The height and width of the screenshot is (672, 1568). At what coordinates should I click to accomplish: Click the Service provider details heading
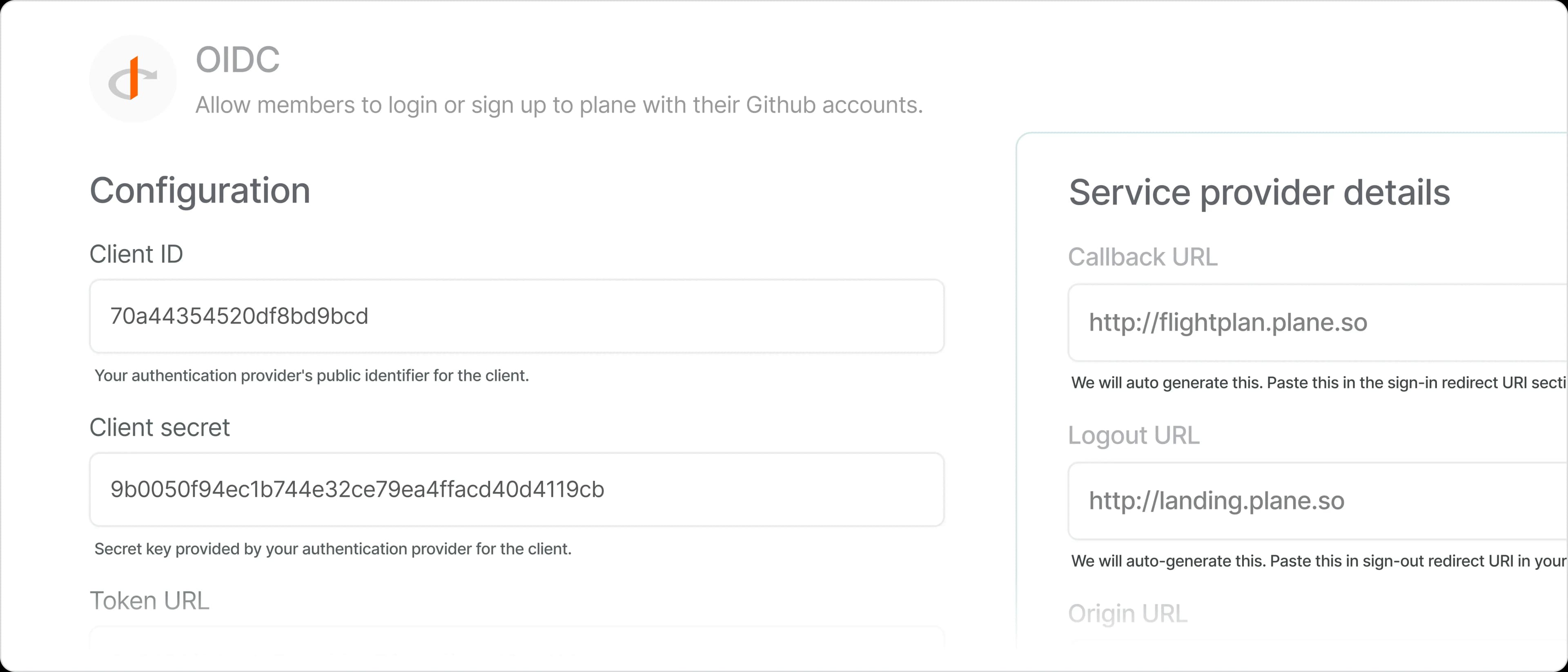[x=1259, y=192]
